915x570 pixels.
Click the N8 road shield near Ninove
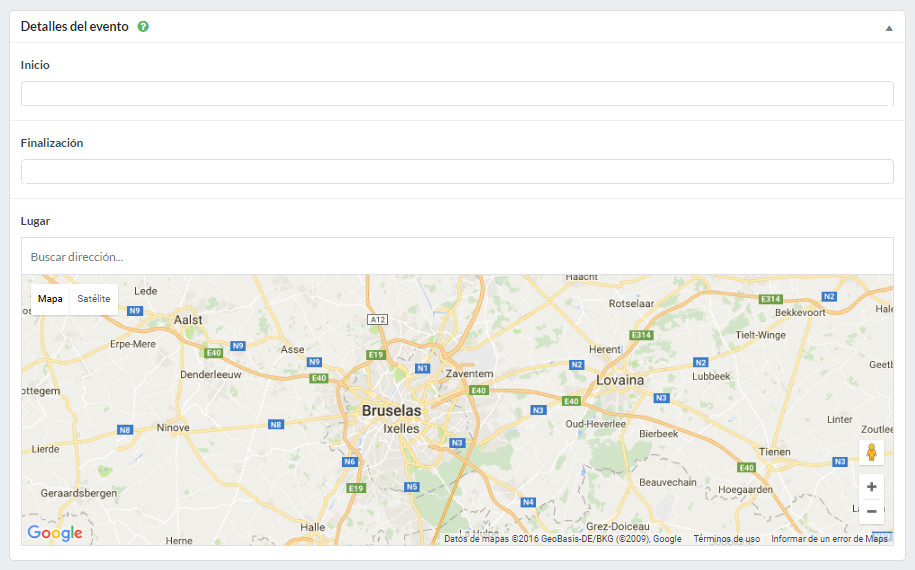[x=125, y=430]
